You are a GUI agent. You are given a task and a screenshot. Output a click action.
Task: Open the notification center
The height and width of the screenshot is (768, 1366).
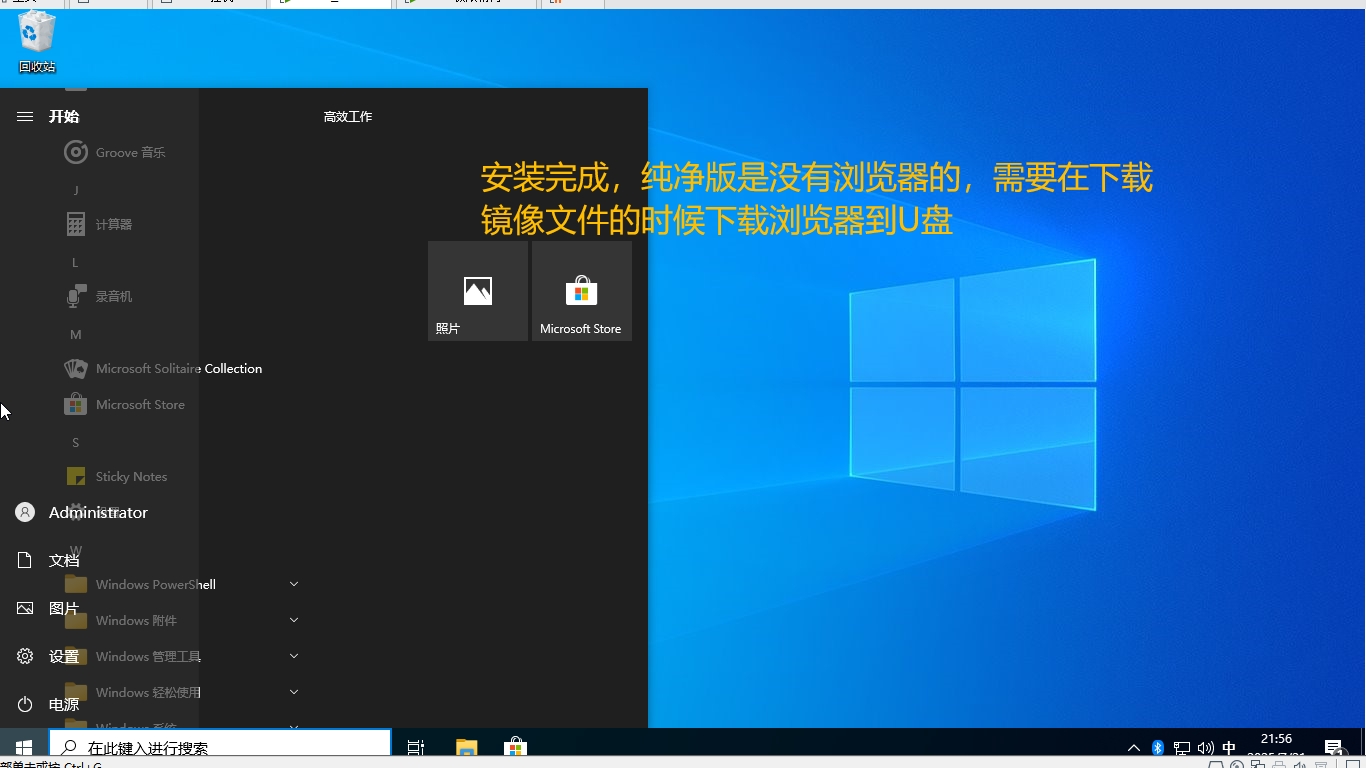[x=1333, y=747]
